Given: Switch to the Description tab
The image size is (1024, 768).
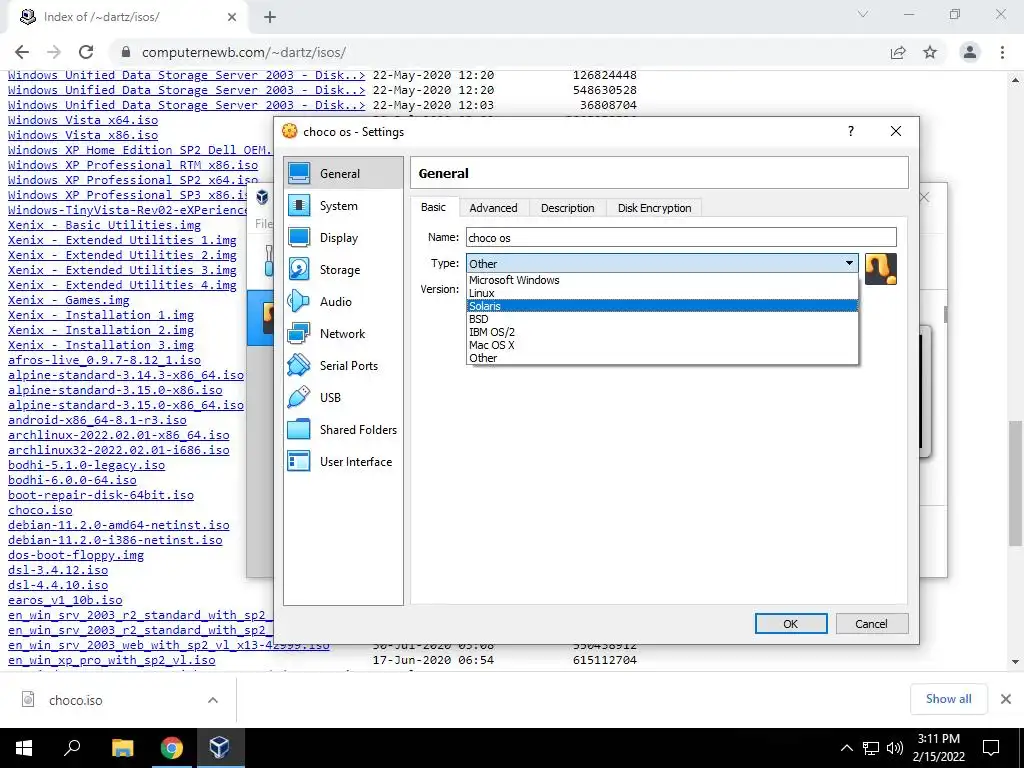Looking at the screenshot, I should click(x=568, y=208).
